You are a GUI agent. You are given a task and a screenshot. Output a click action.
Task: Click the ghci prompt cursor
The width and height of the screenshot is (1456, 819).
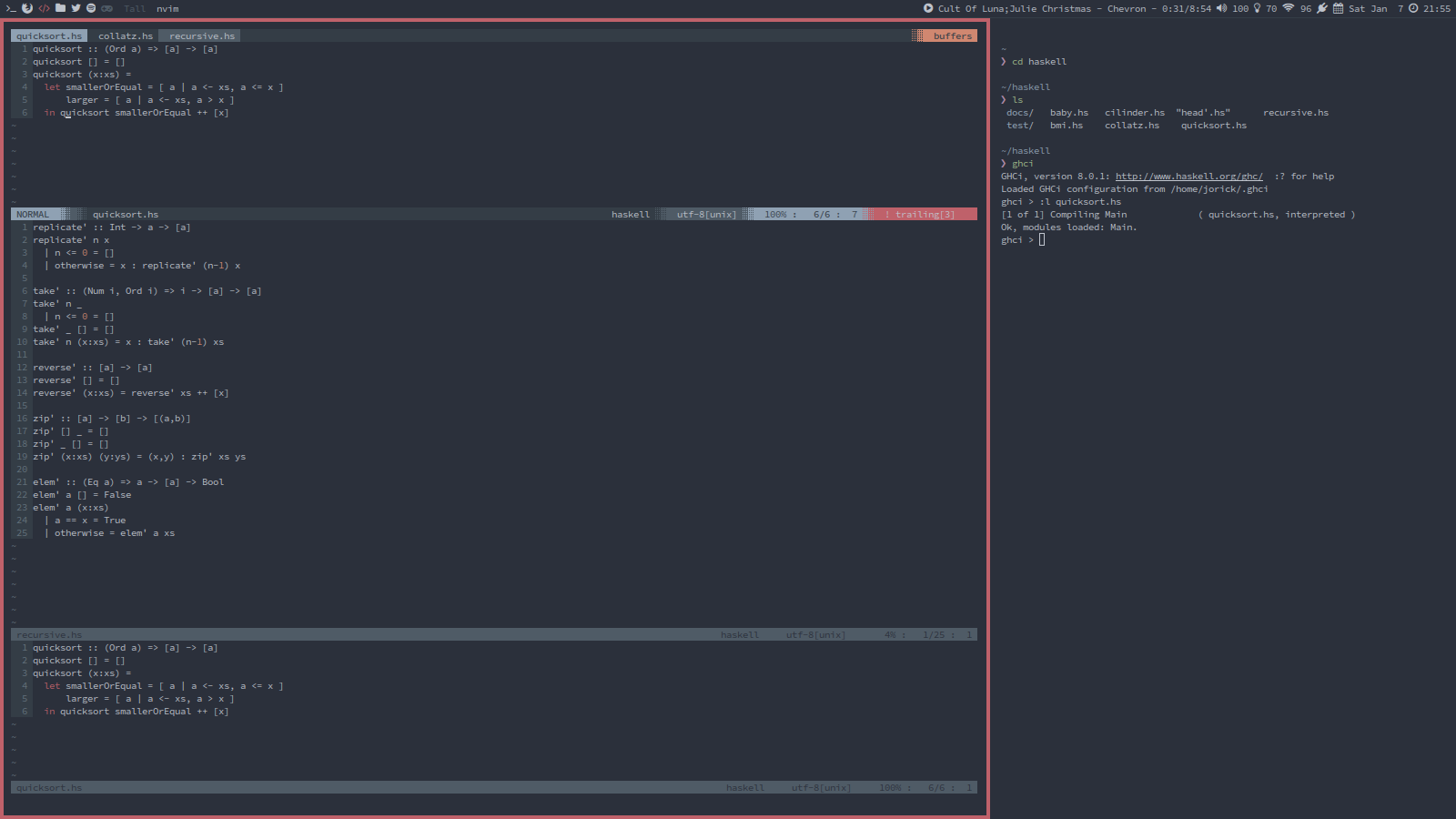1042,240
